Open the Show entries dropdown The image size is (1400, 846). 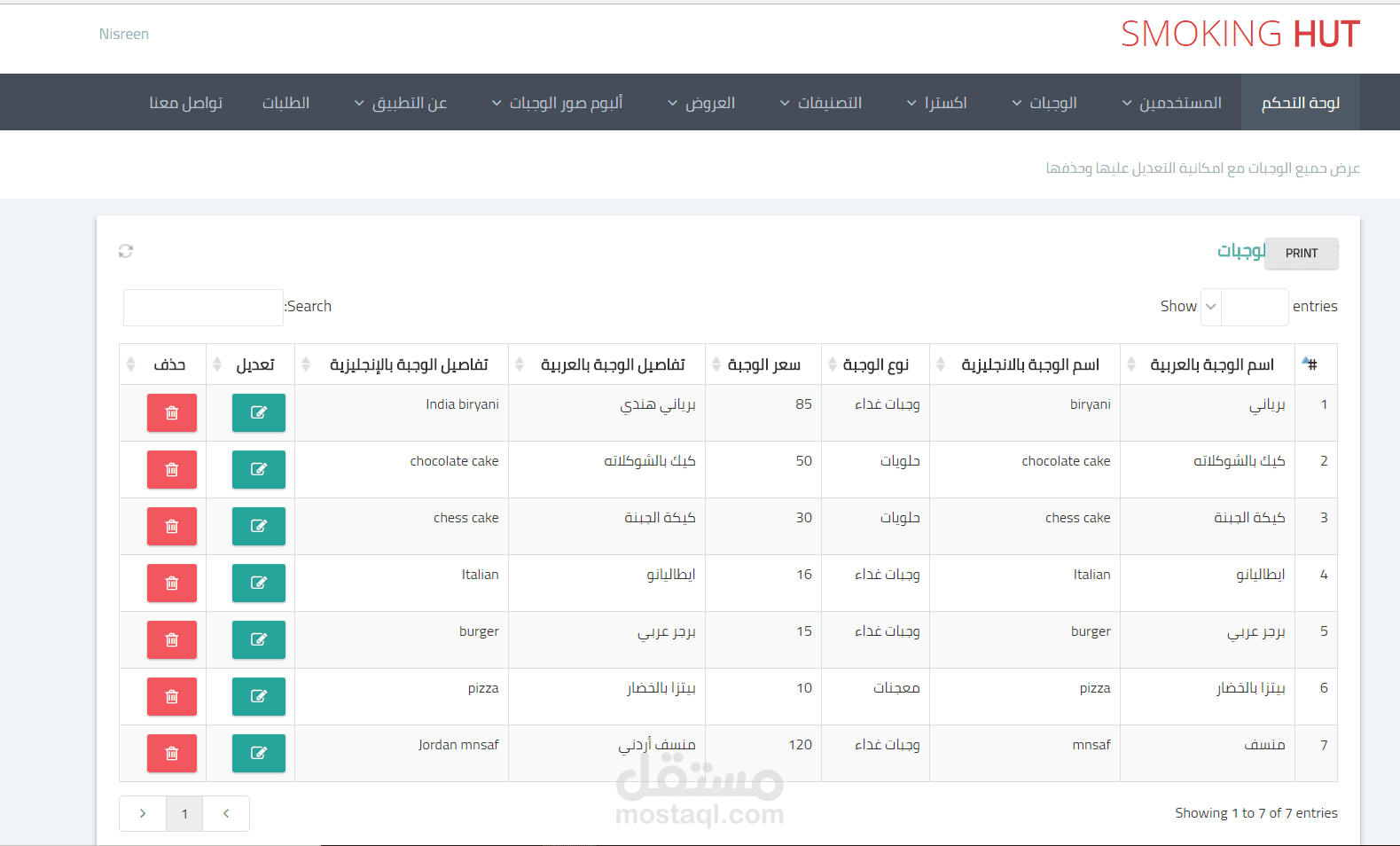1211,307
